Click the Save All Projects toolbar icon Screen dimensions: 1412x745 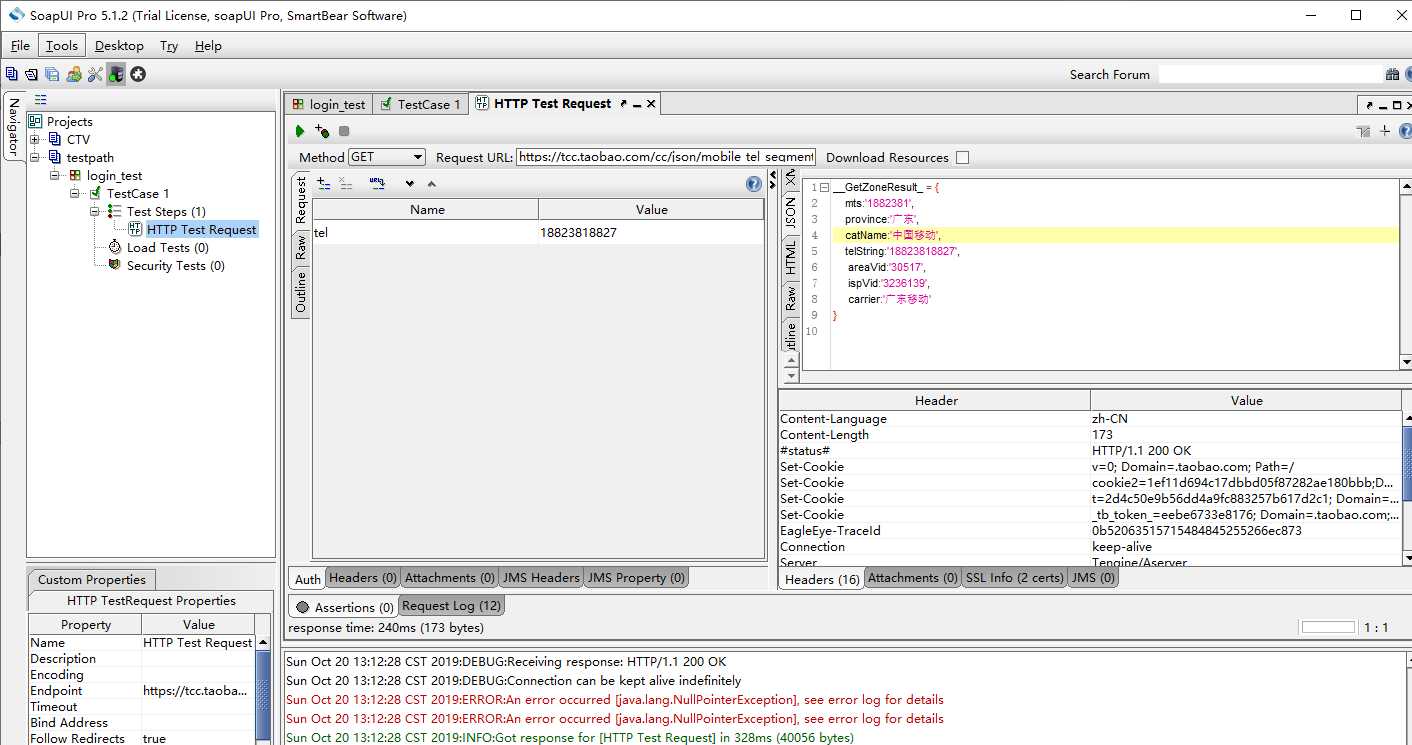click(x=52, y=74)
